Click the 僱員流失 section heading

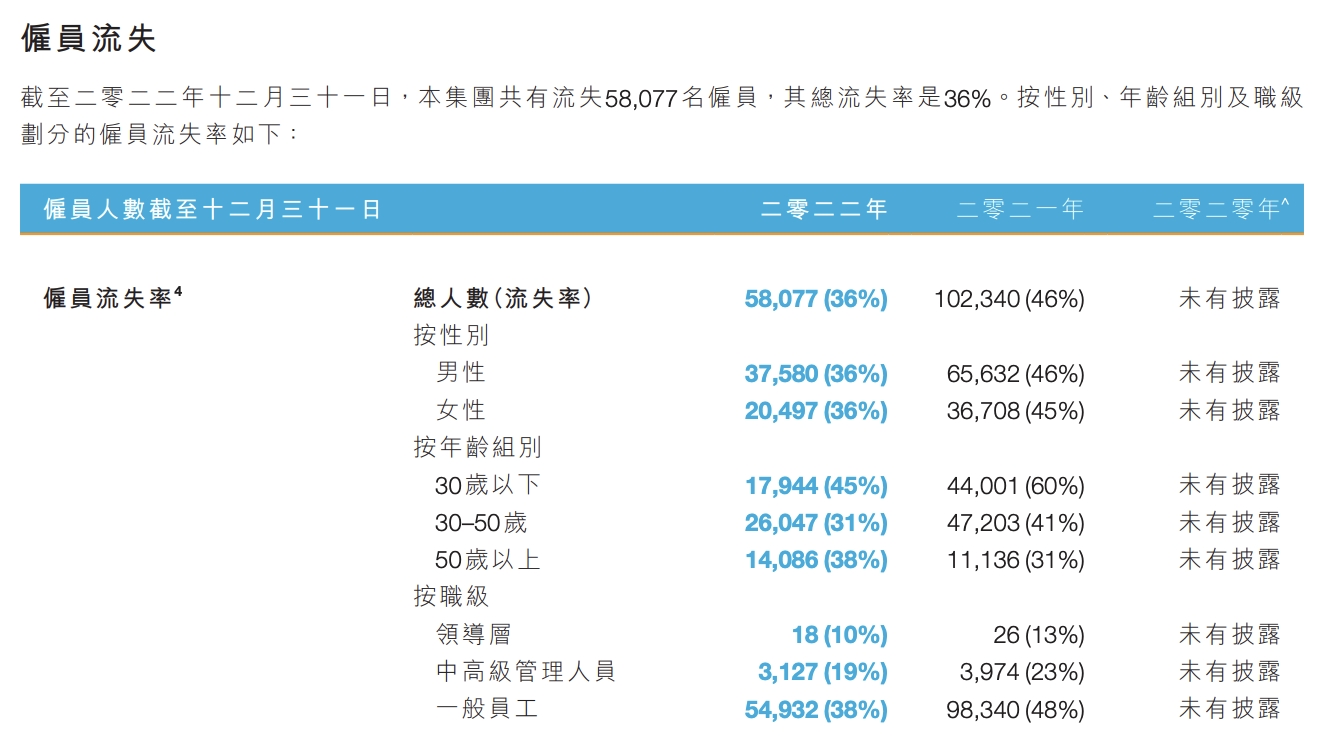[x=89, y=39]
